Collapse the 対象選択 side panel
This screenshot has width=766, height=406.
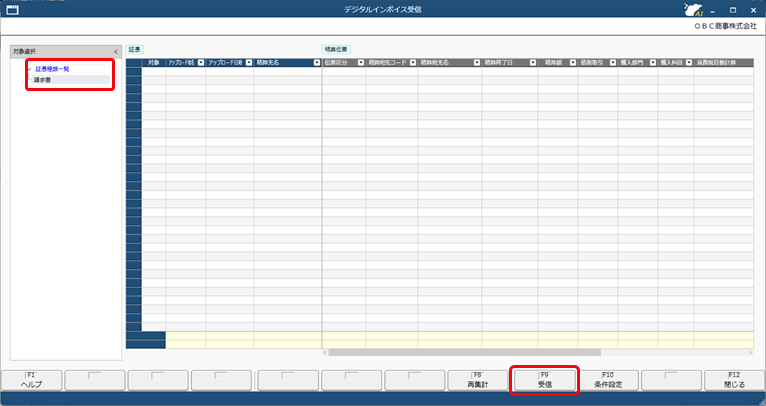tap(115, 50)
